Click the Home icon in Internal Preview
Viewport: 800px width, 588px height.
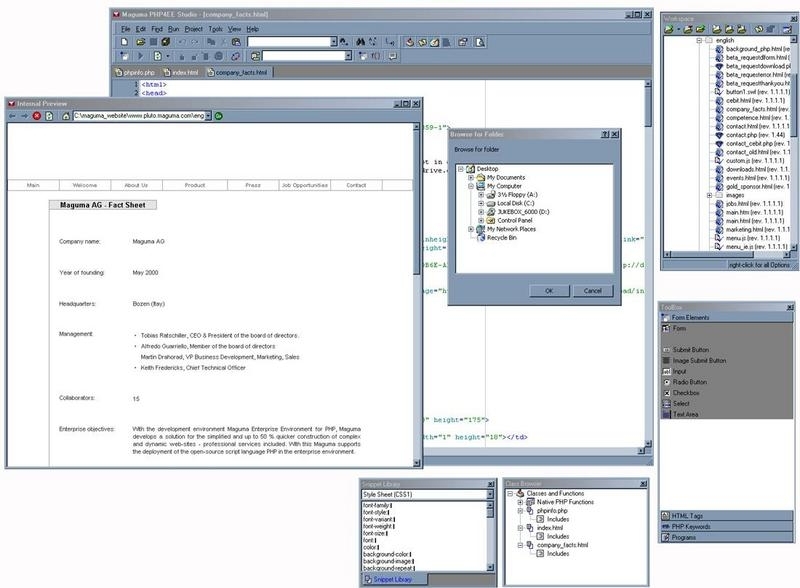click(66, 116)
